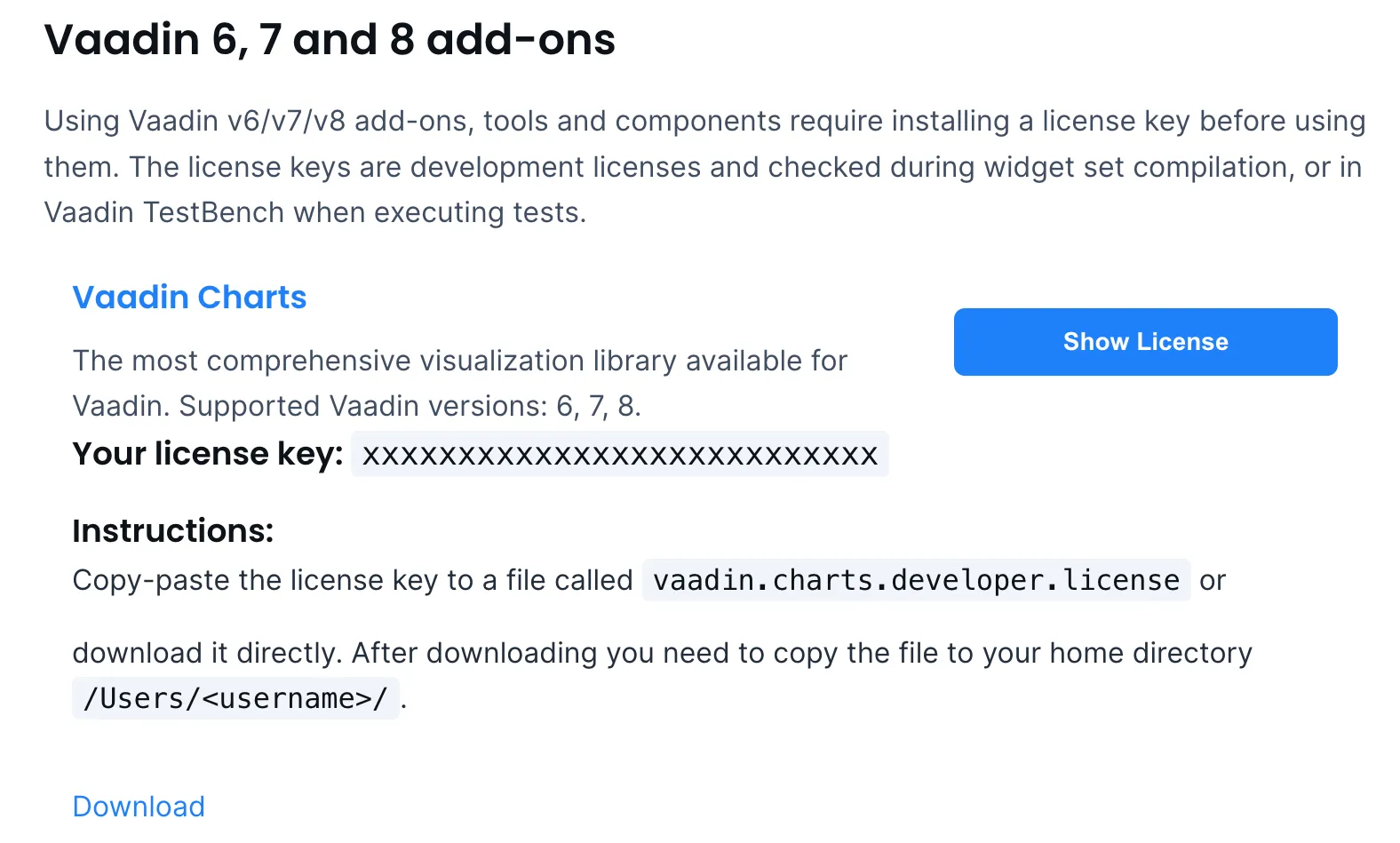Click Show License to reveal the key
The height and width of the screenshot is (843, 1400).
click(1145, 341)
